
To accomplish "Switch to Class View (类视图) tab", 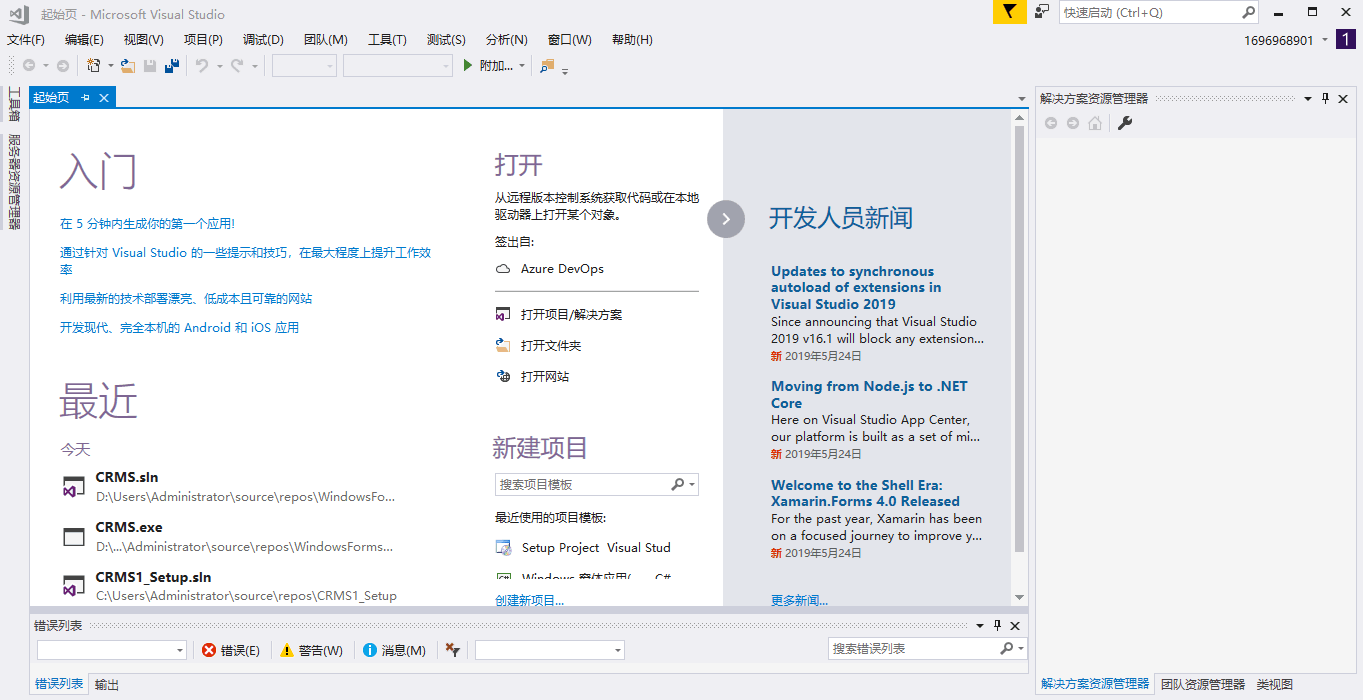I will click(1275, 685).
